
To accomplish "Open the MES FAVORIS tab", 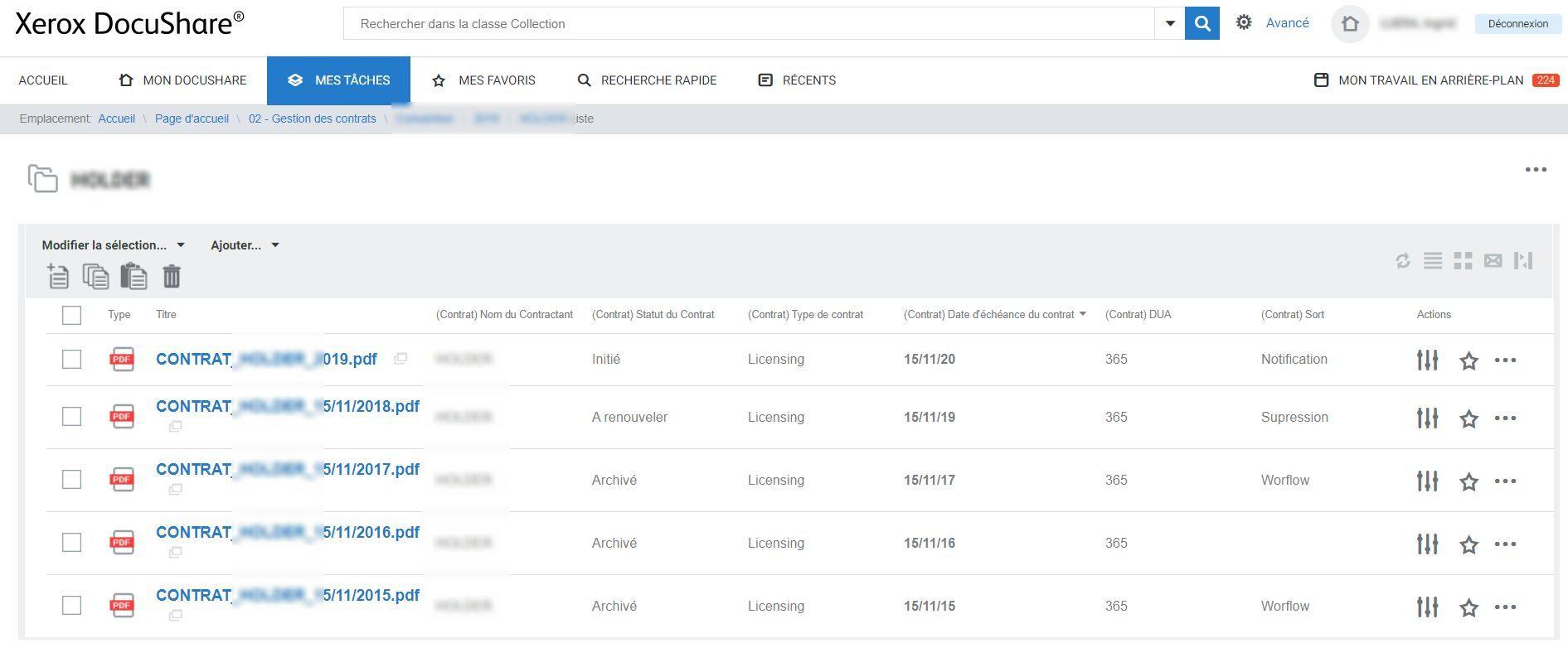I will pyautogui.click(x=483, y=80).
